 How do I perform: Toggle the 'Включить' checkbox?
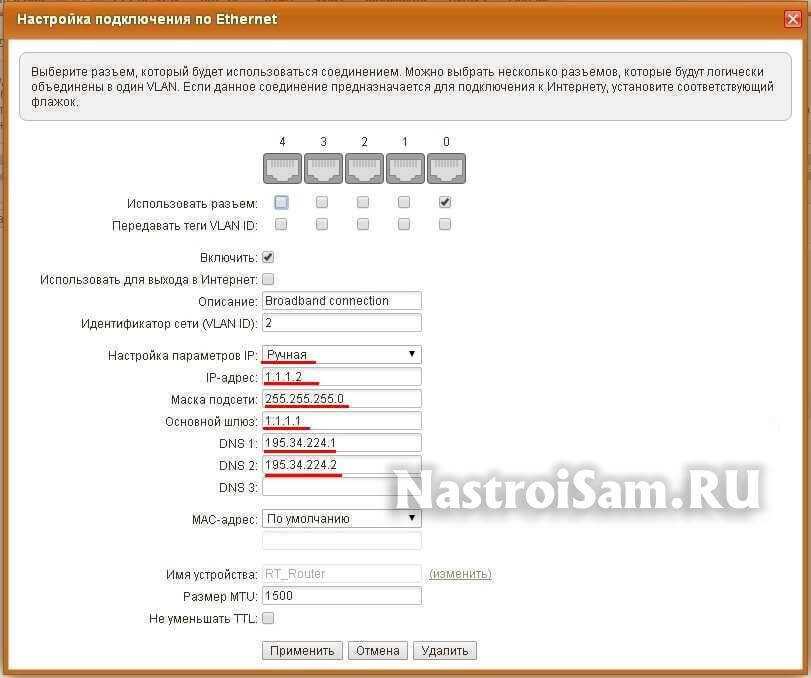point(268,257)
